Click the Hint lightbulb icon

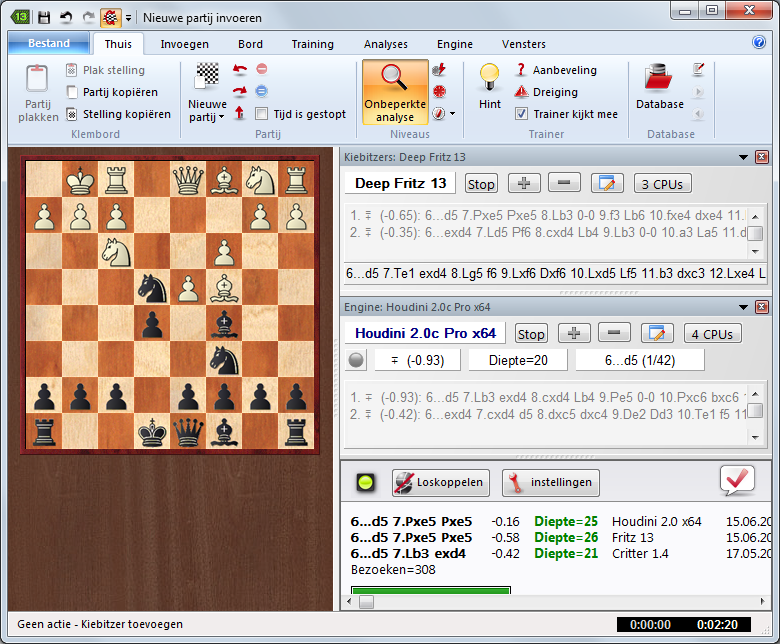click(x=490, y=77)
